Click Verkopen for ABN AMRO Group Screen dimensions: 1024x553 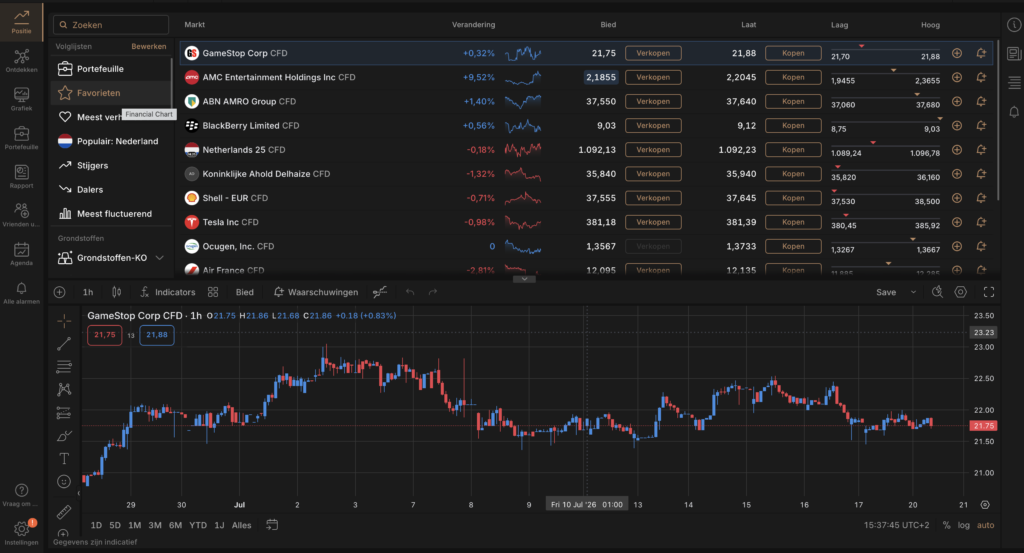click(x=653, y=101)
